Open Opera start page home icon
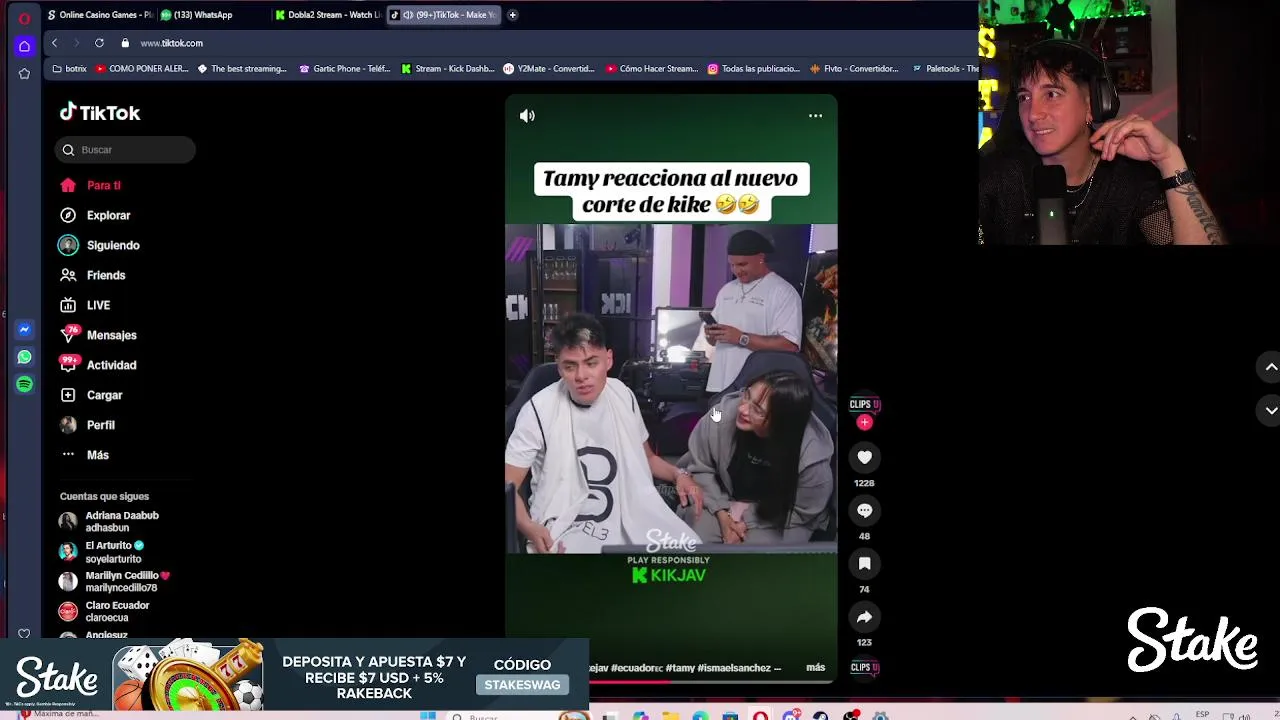The image size is (1280, 720). click(x=24, y=46)
